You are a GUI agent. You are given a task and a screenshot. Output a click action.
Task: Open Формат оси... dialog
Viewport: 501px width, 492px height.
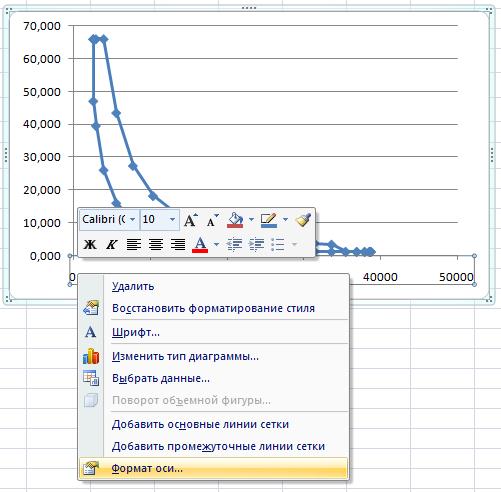pos(213,468)
